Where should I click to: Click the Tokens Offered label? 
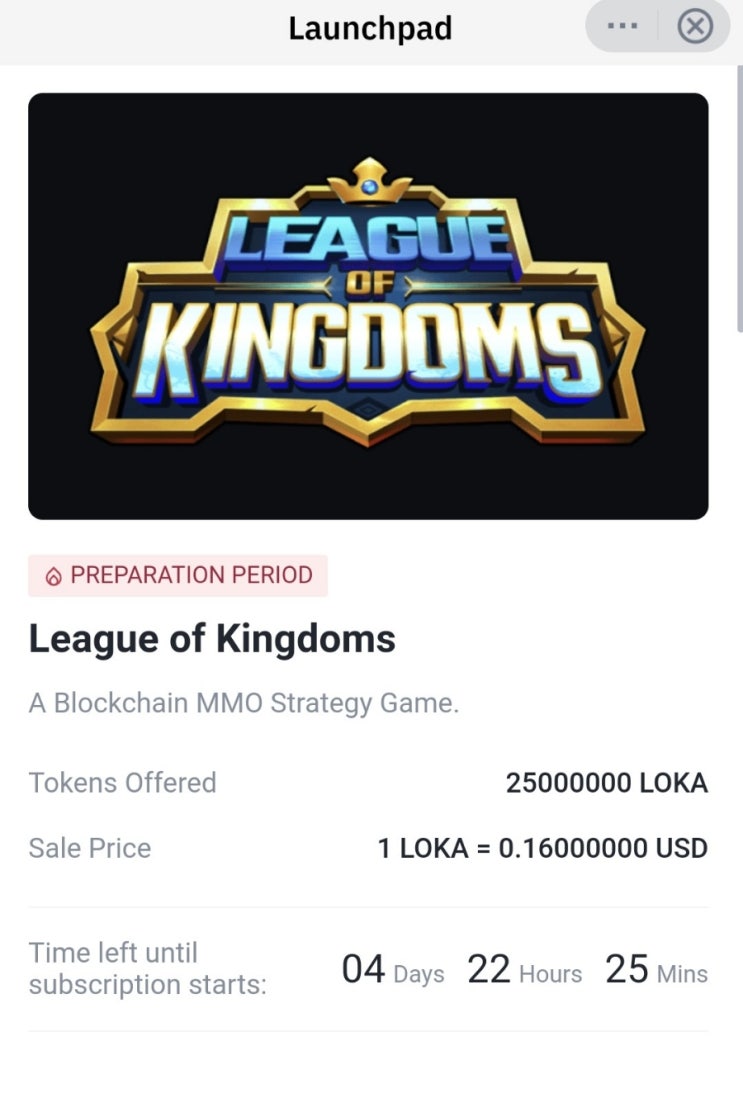[x=123, y=783]
